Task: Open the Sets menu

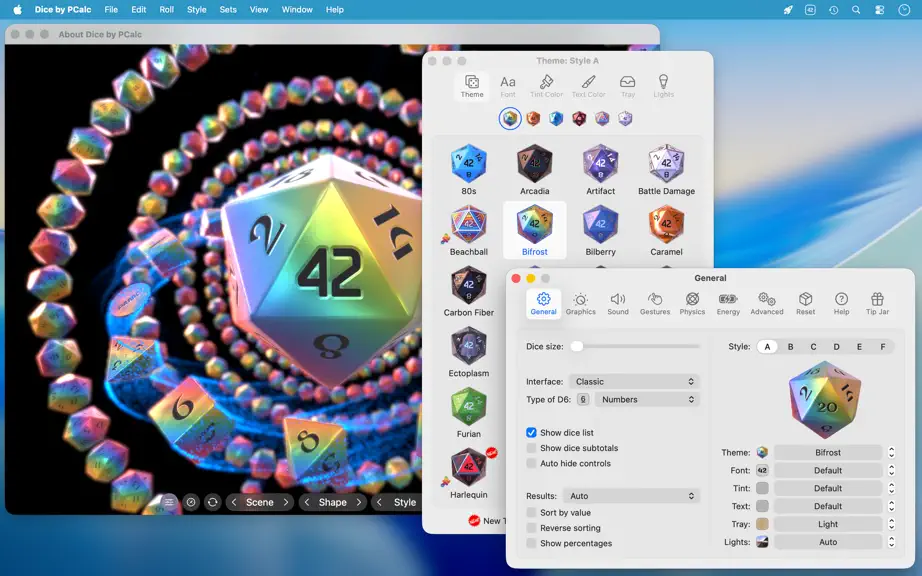Action: pyautogui.click(x=228, y=9)
